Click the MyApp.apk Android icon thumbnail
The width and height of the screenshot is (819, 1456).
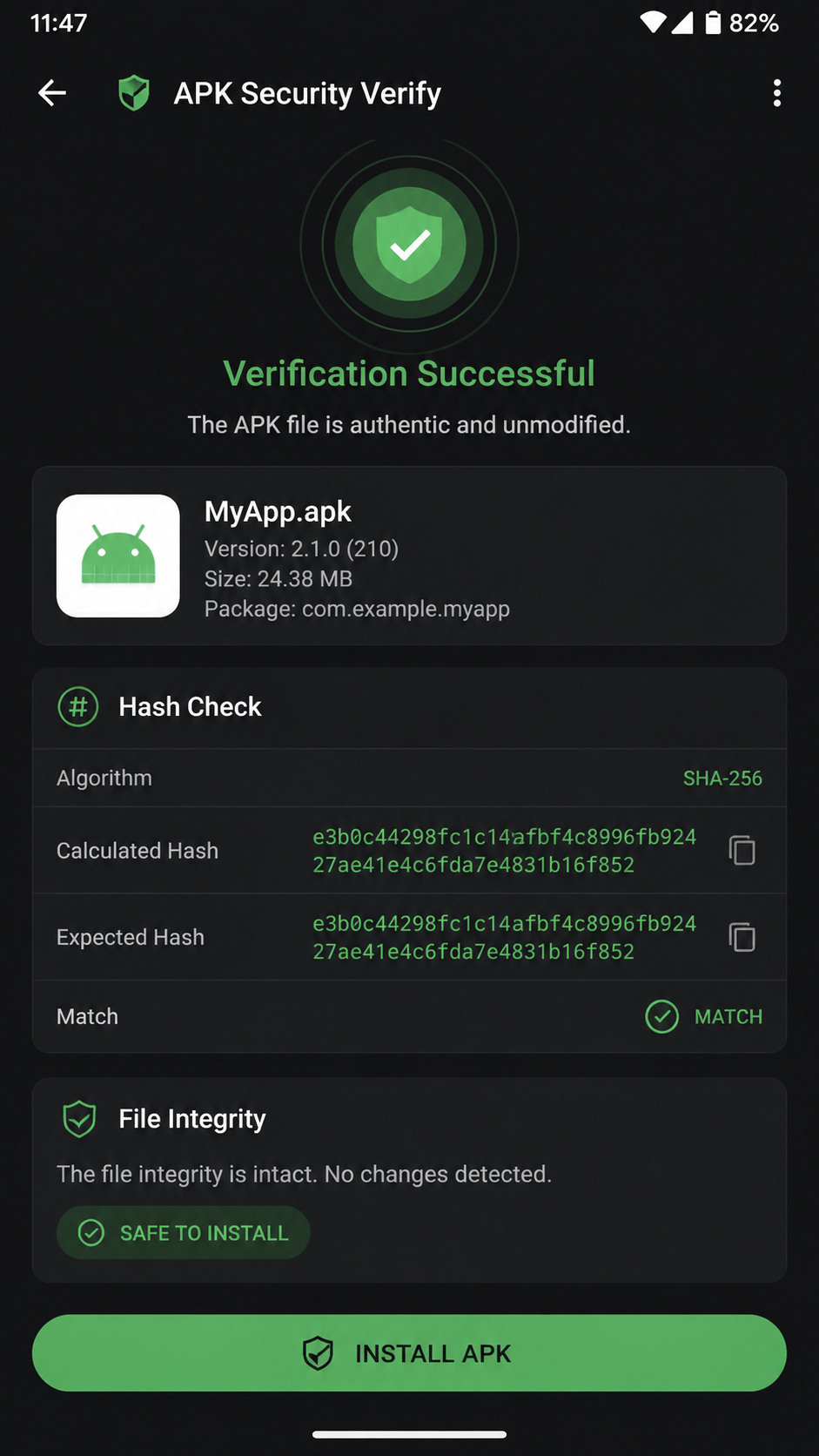pos(118,556)
